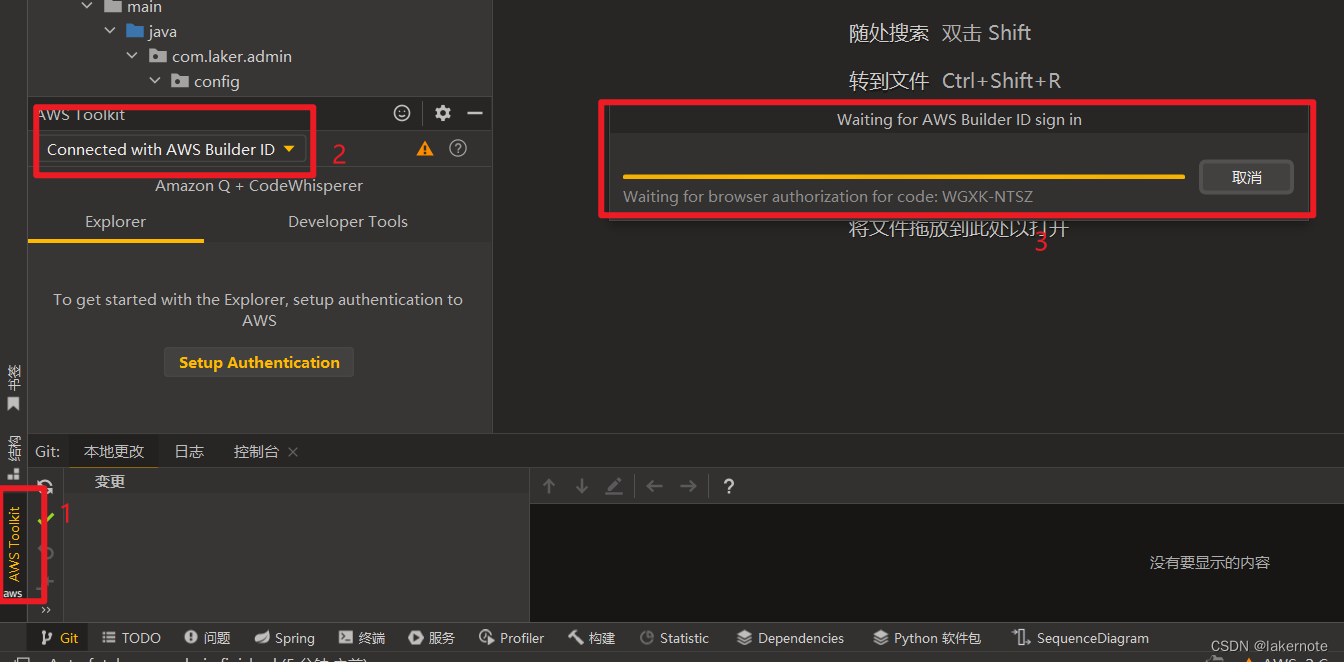The width and height of the screenshot is (1344, 662).
Task: Toggle the 书签 bookmarks side panel
Action: [14, 389]
